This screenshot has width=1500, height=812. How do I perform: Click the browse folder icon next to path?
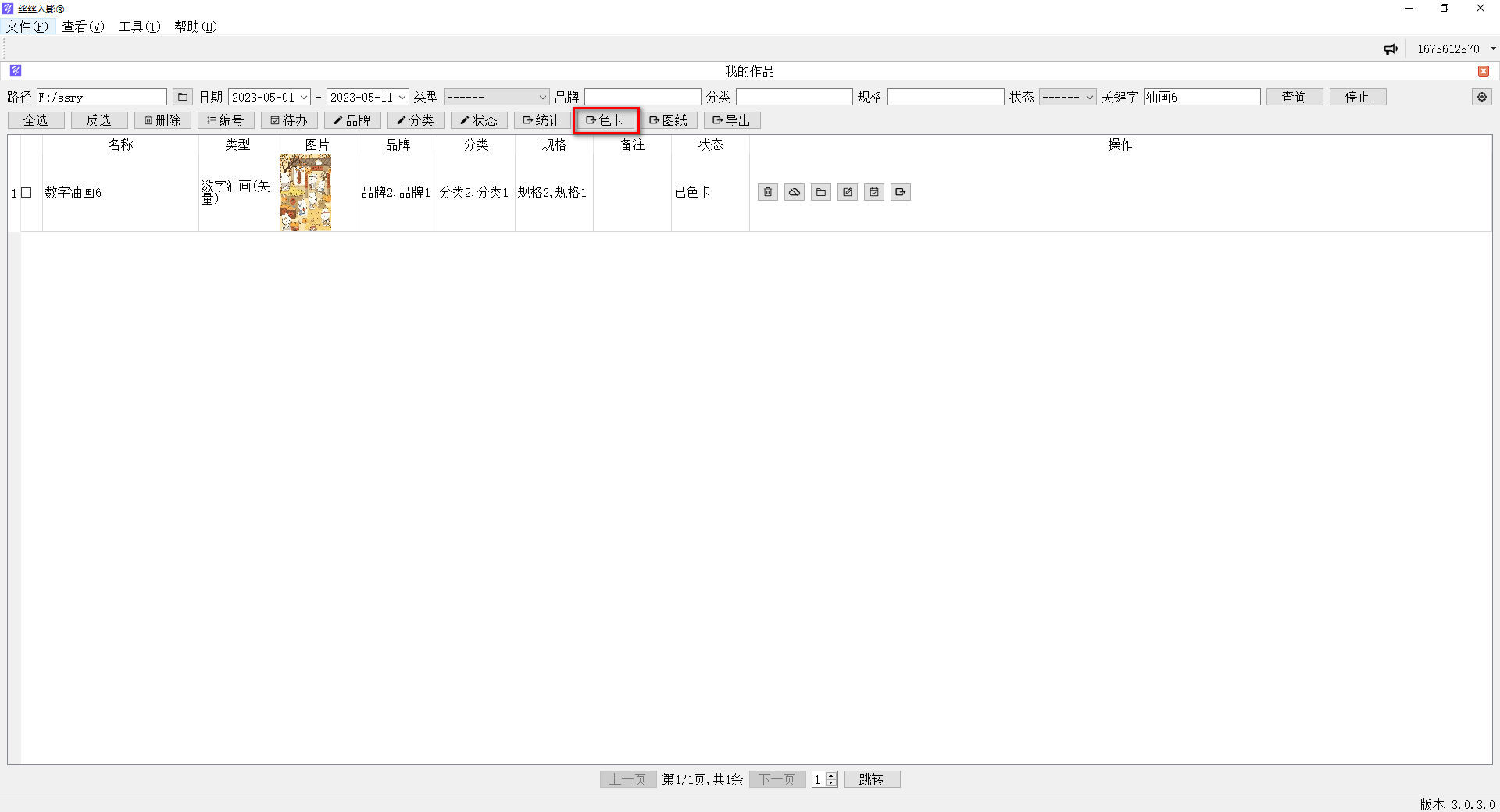click(182, 97)
